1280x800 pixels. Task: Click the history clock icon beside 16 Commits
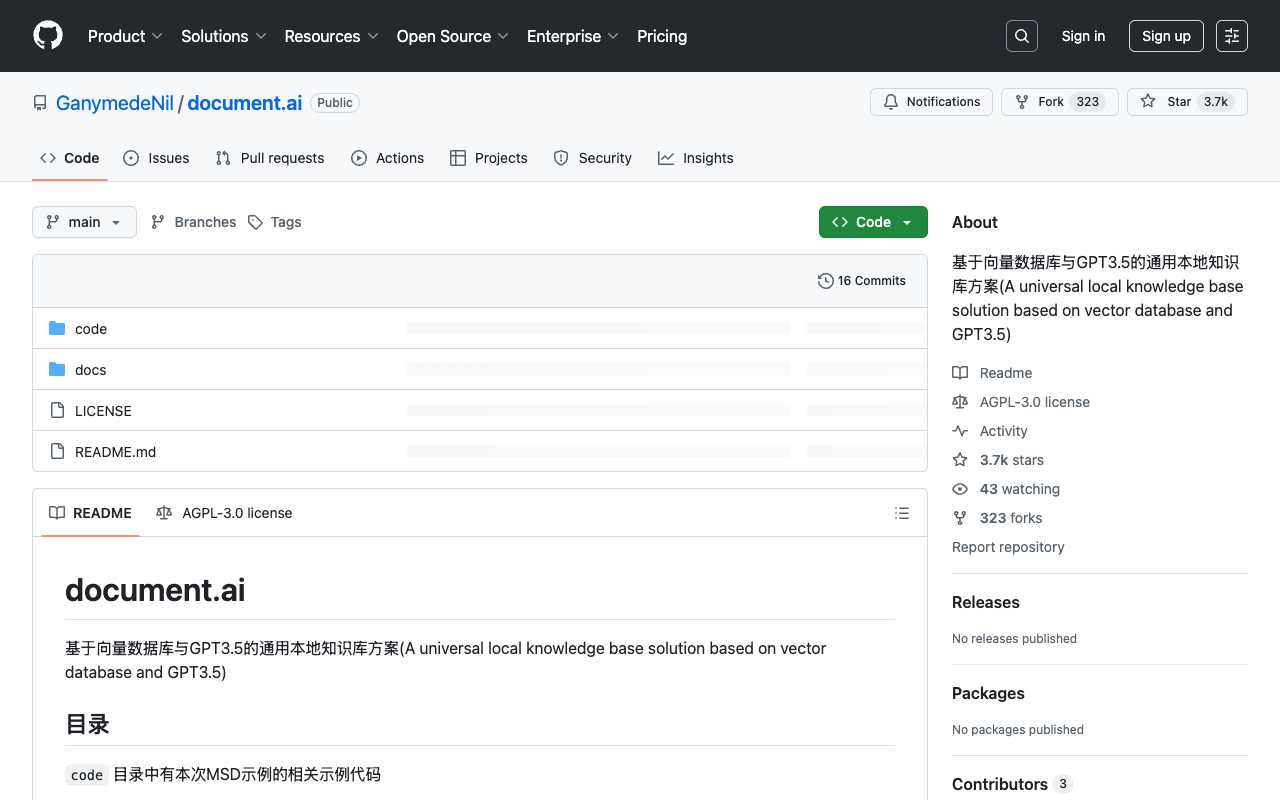[x=825, y=281]
